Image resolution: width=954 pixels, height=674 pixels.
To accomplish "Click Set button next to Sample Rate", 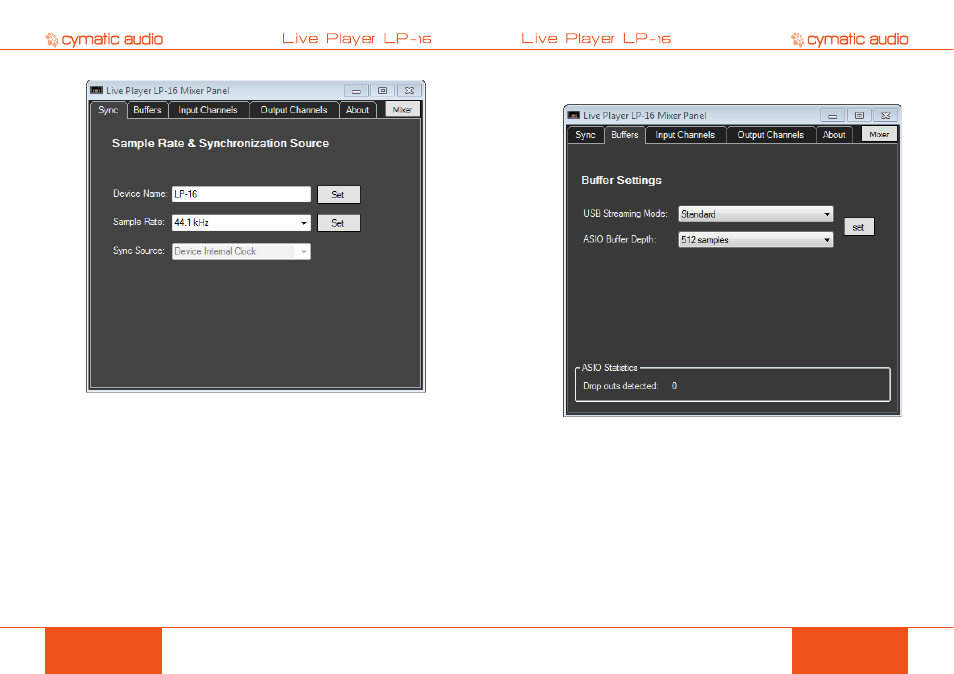I will point(338,223).
